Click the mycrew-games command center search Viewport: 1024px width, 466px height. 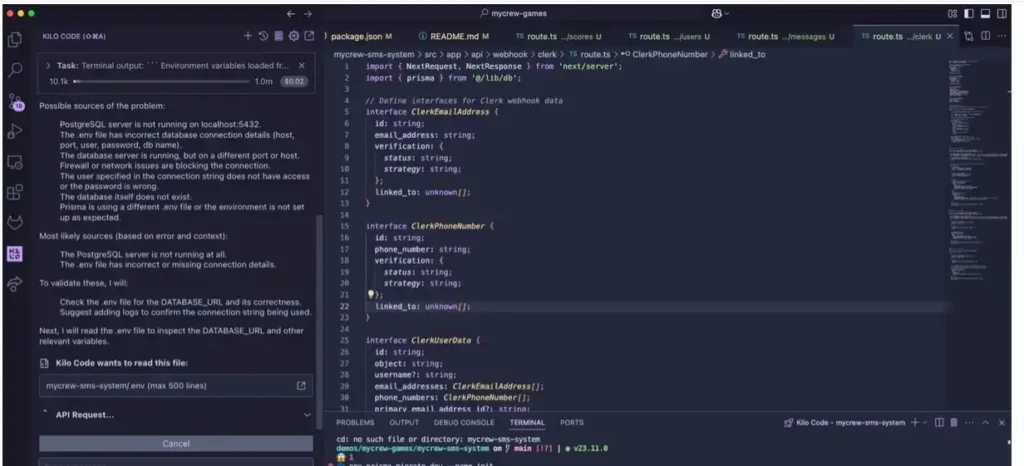coord(513,14)
